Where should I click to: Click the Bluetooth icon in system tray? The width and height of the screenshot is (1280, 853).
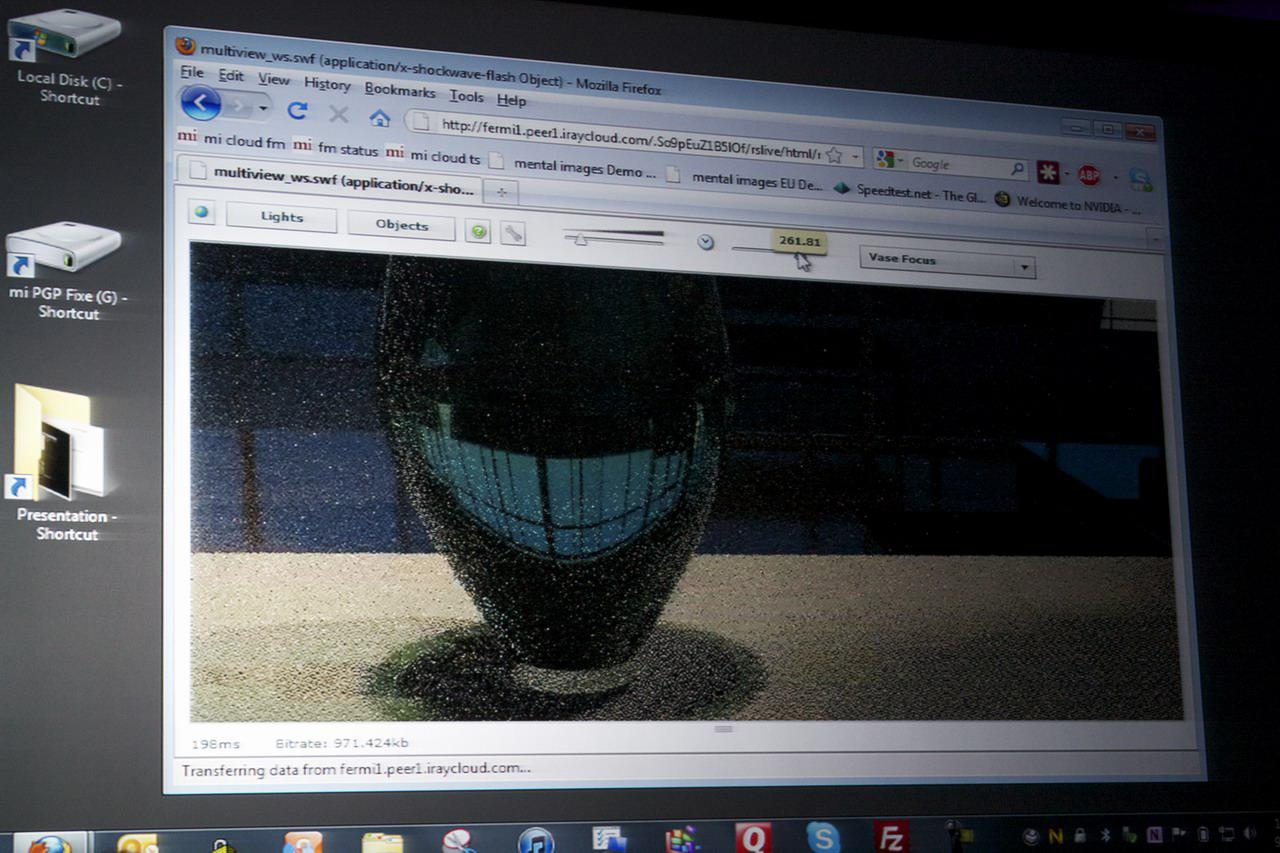[x=1105, y=835]
